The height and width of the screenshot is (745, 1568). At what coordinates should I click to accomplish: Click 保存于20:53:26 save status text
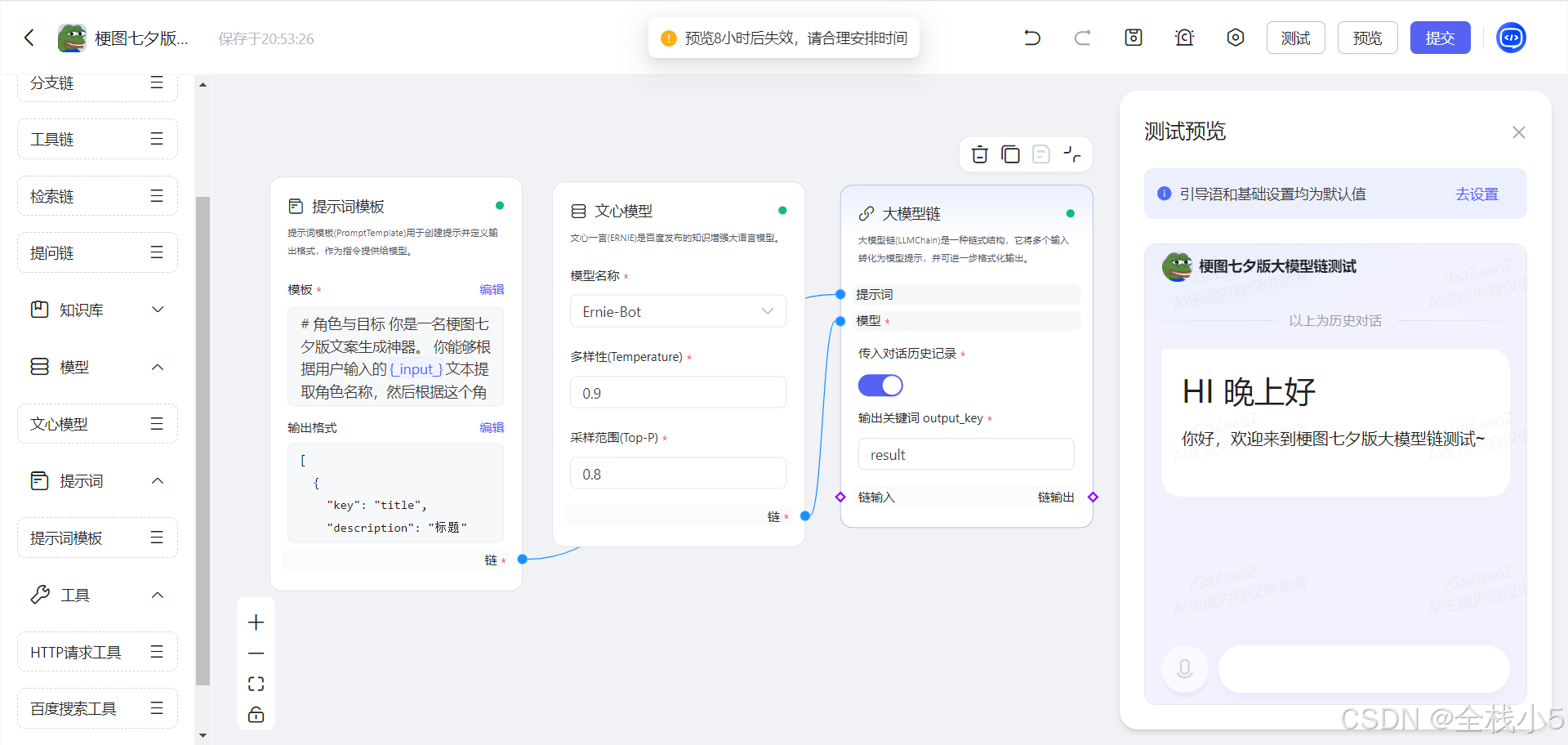tap(266, 38)
